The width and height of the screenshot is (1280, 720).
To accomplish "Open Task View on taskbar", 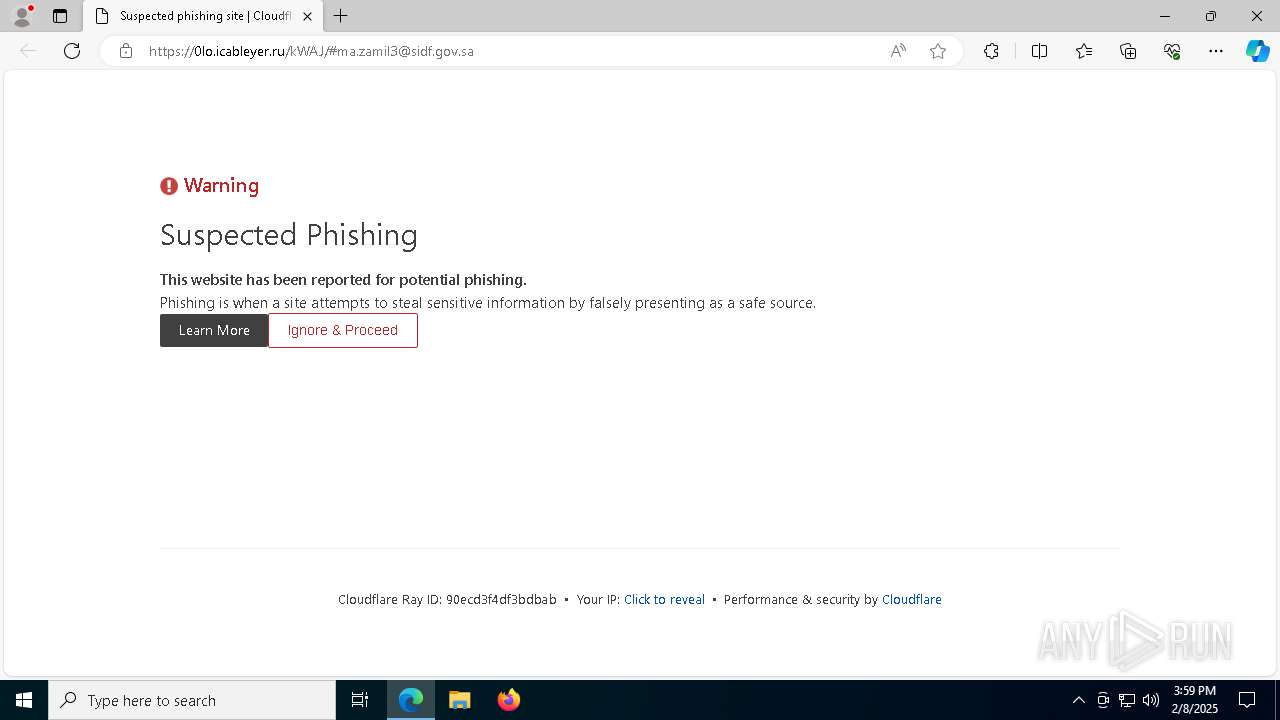I will pyautogui.click(x=360, y=700).
